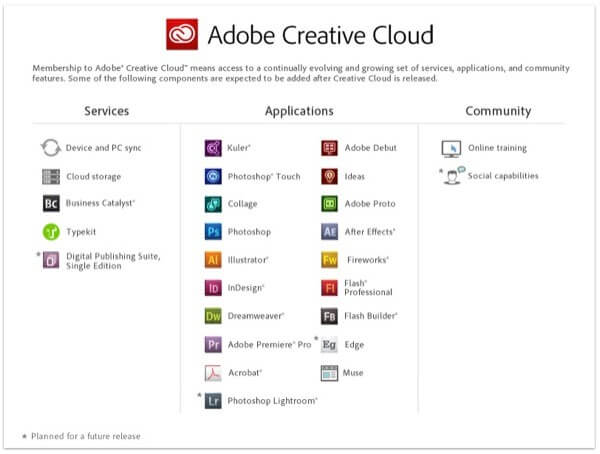Open the Illustrator Ai icon

click(x=213, y=260)
